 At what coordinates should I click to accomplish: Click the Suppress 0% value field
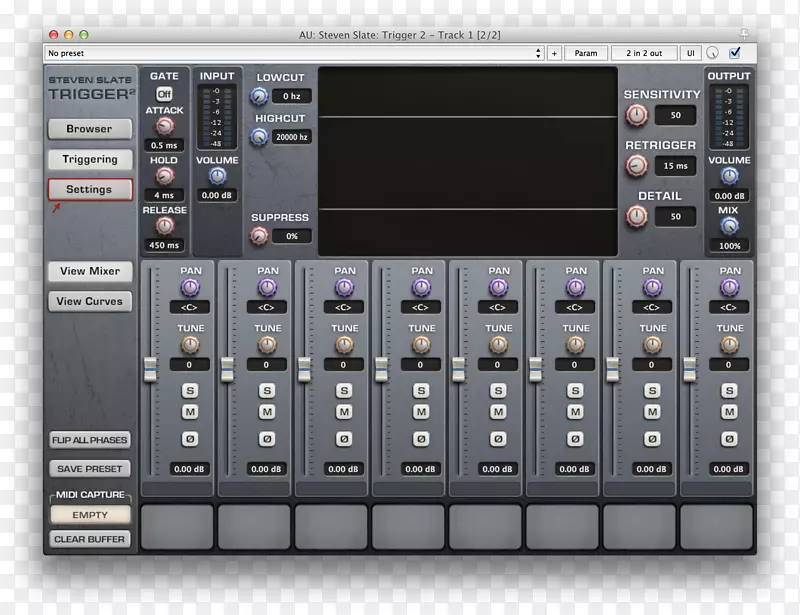tap(292, 236)
